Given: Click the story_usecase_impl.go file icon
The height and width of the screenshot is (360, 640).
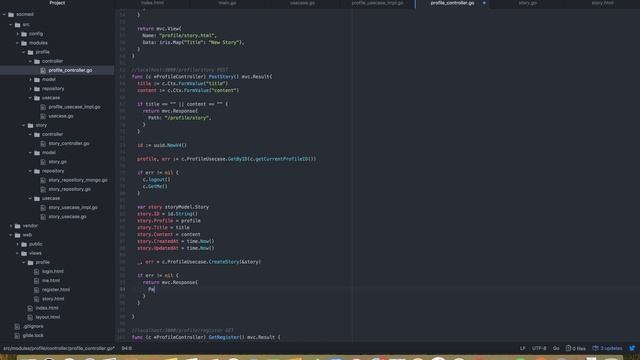Looking at the screenshot, I should point(43,207).
